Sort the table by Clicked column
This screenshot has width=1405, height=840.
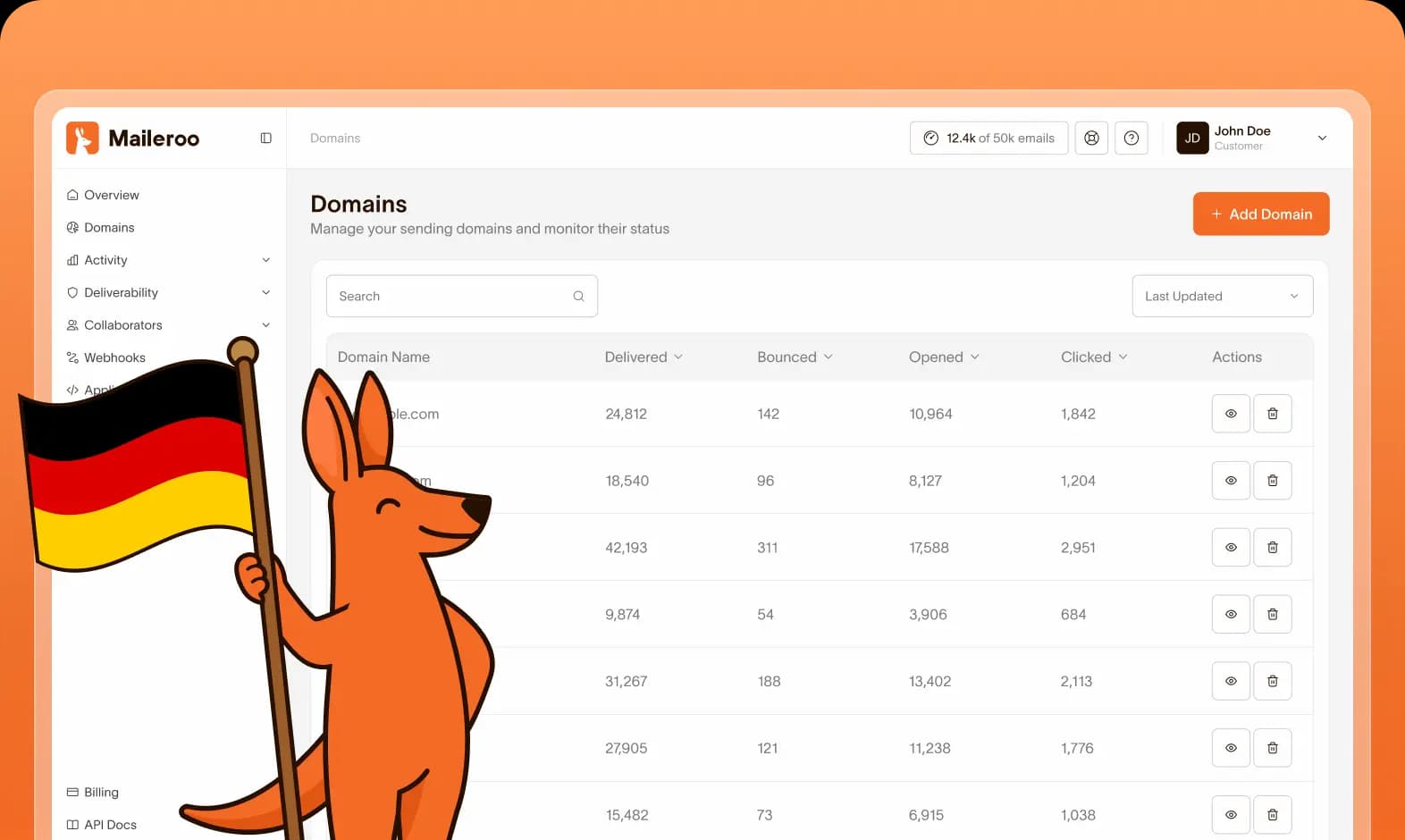[1094, 357]
